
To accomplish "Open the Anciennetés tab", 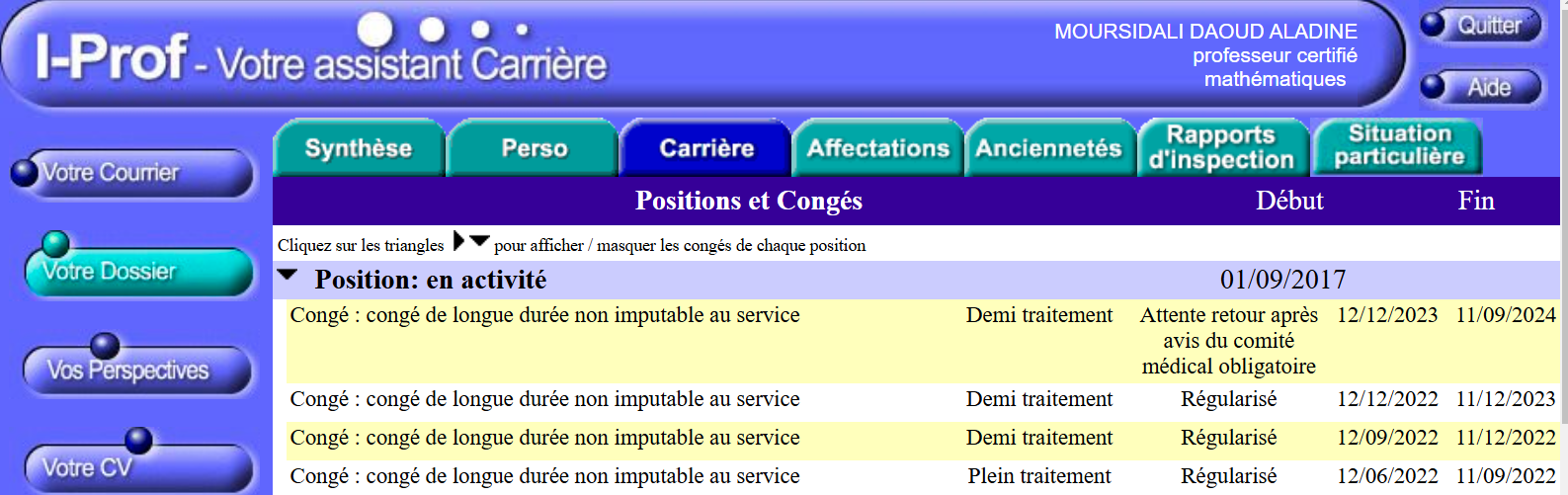I will coord(1050,148).
